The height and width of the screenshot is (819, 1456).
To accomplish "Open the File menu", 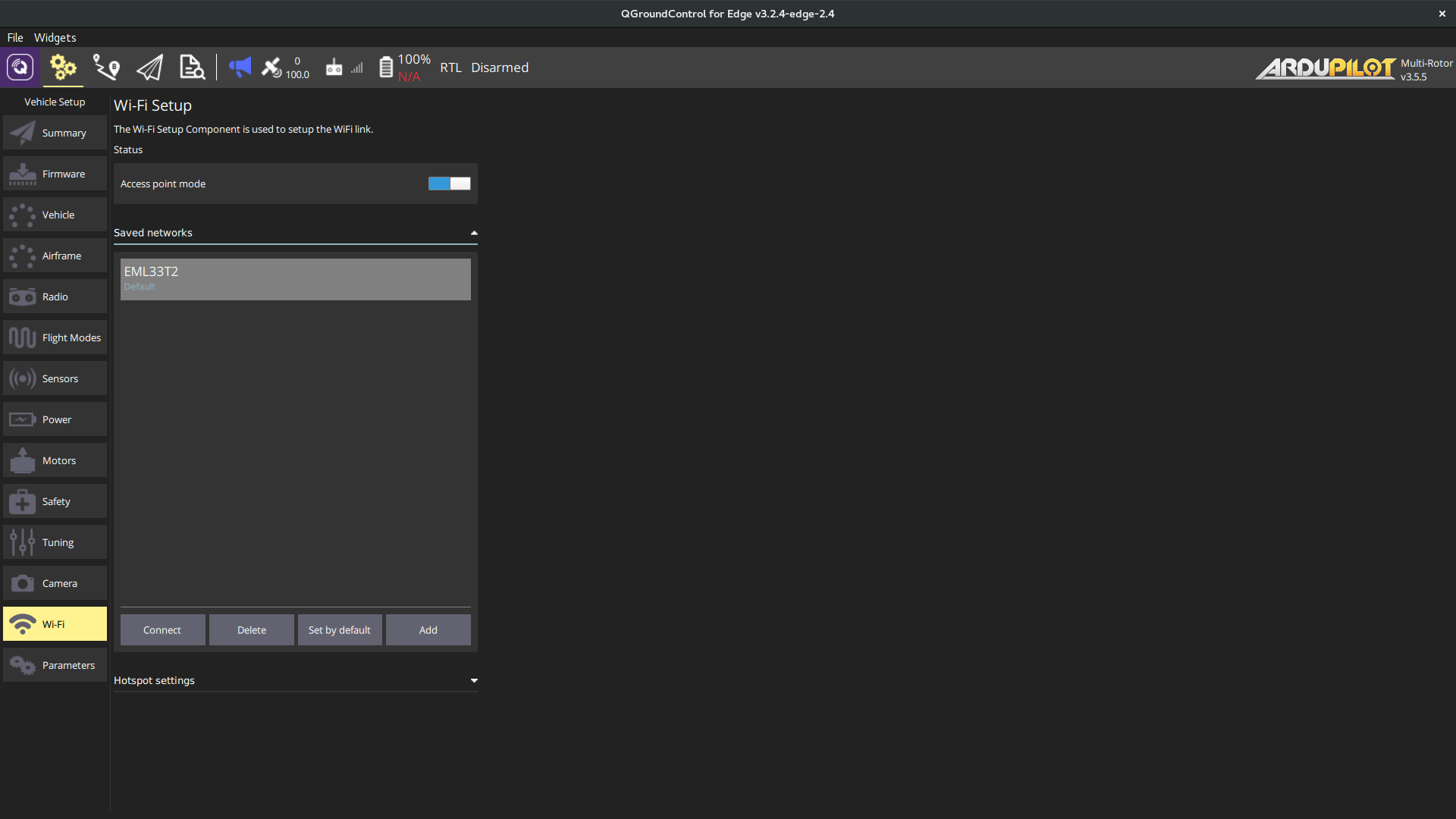I will point(15,38).
